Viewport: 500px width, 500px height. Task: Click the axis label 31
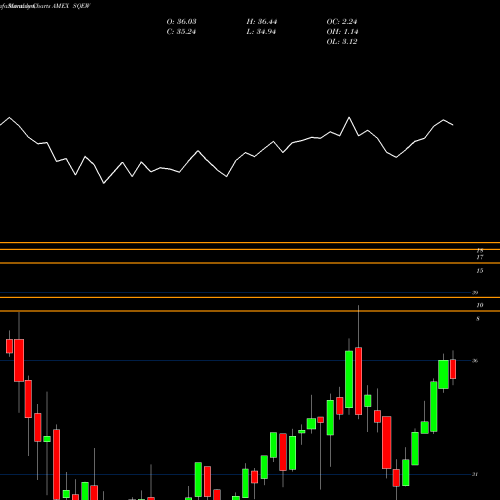[475, 474]
